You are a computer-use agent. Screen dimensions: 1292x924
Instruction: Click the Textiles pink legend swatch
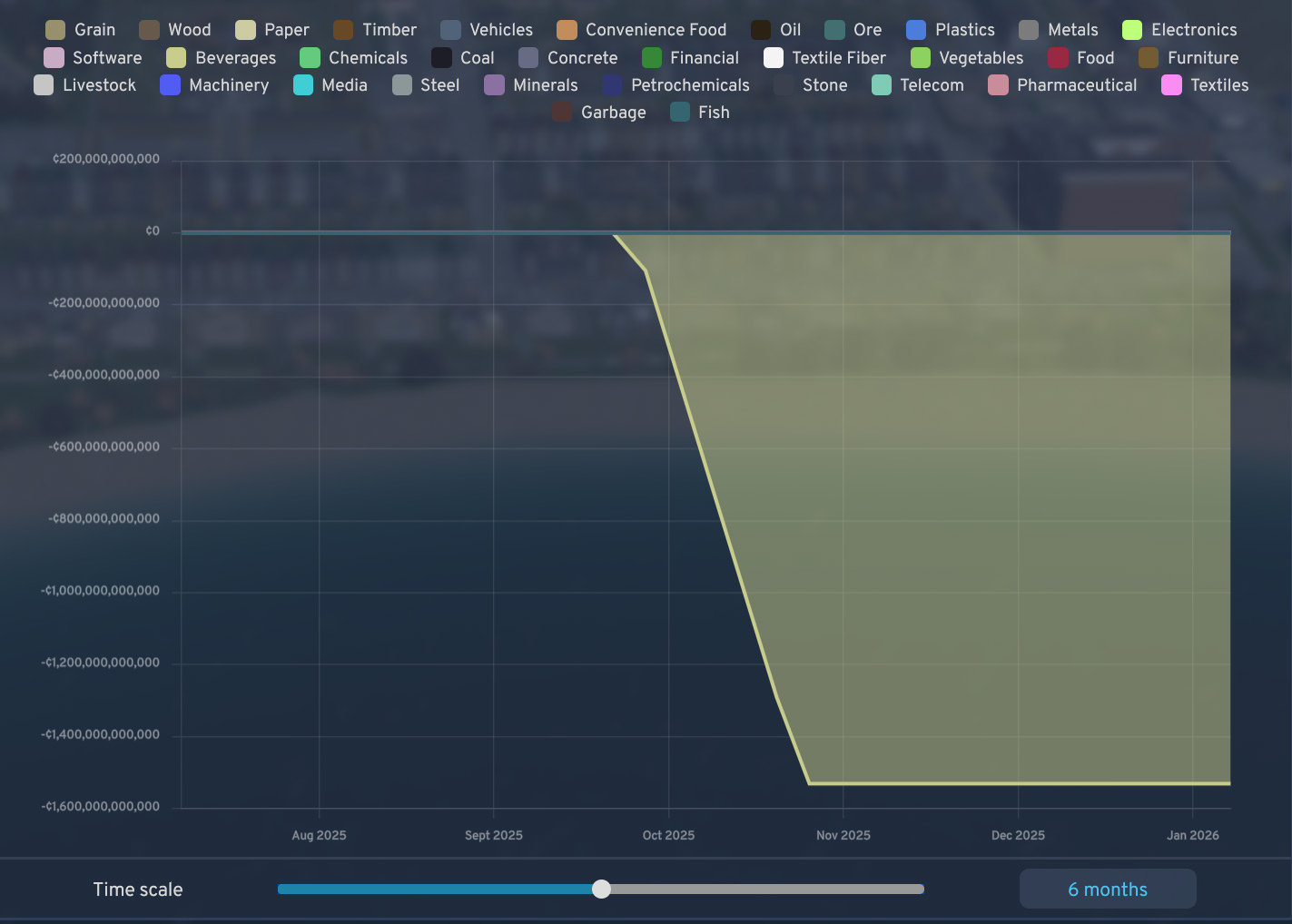point(1171,85)
